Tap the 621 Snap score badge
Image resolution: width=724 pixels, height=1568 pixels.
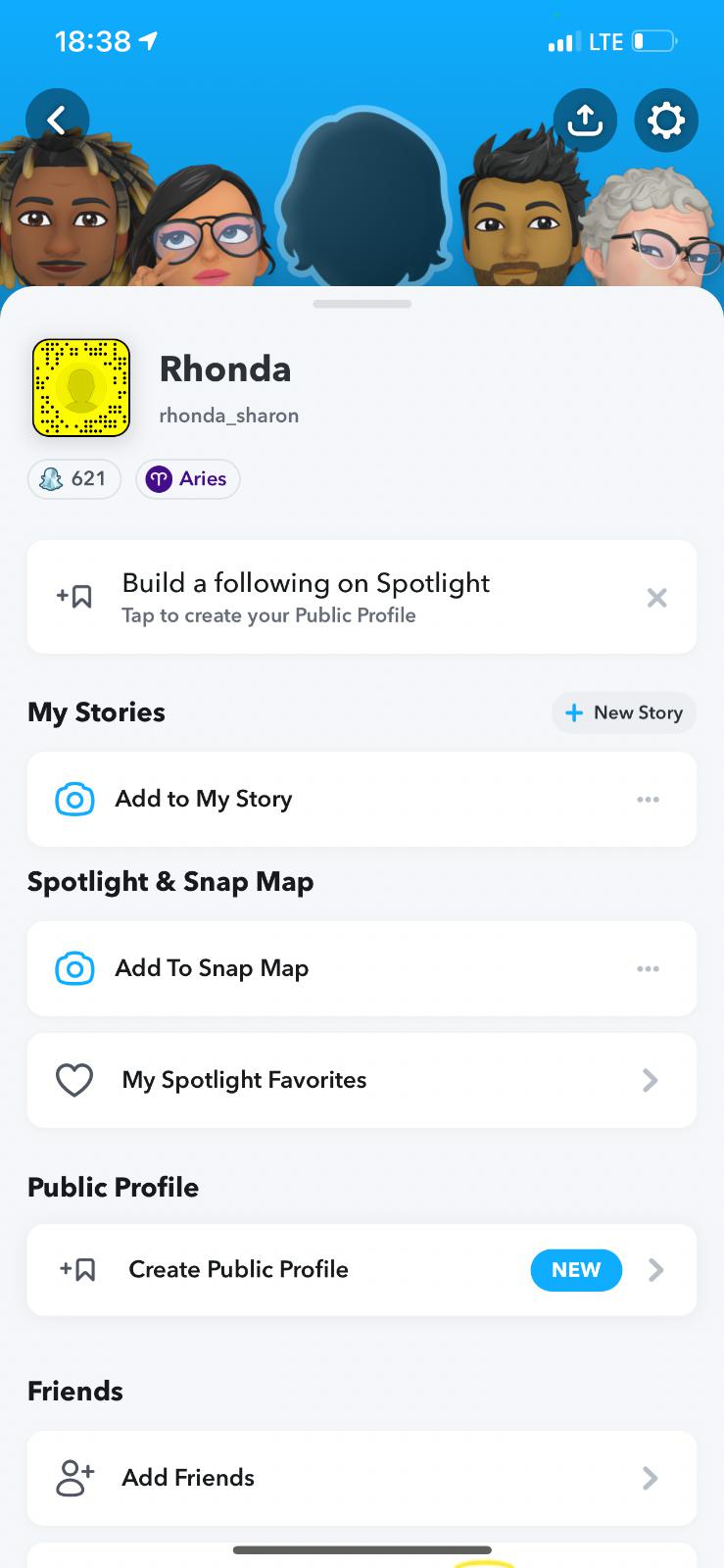(74, 479)
